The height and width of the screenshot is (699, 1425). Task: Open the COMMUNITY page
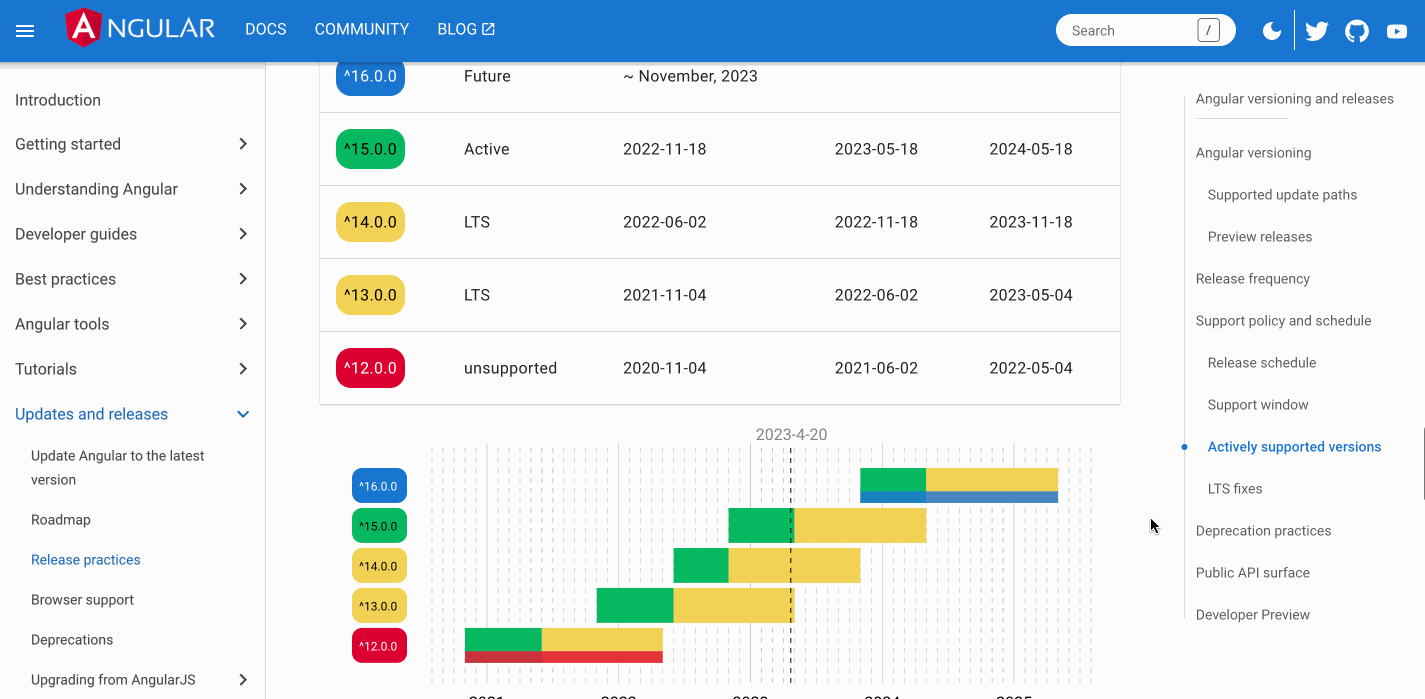[361, 29]
